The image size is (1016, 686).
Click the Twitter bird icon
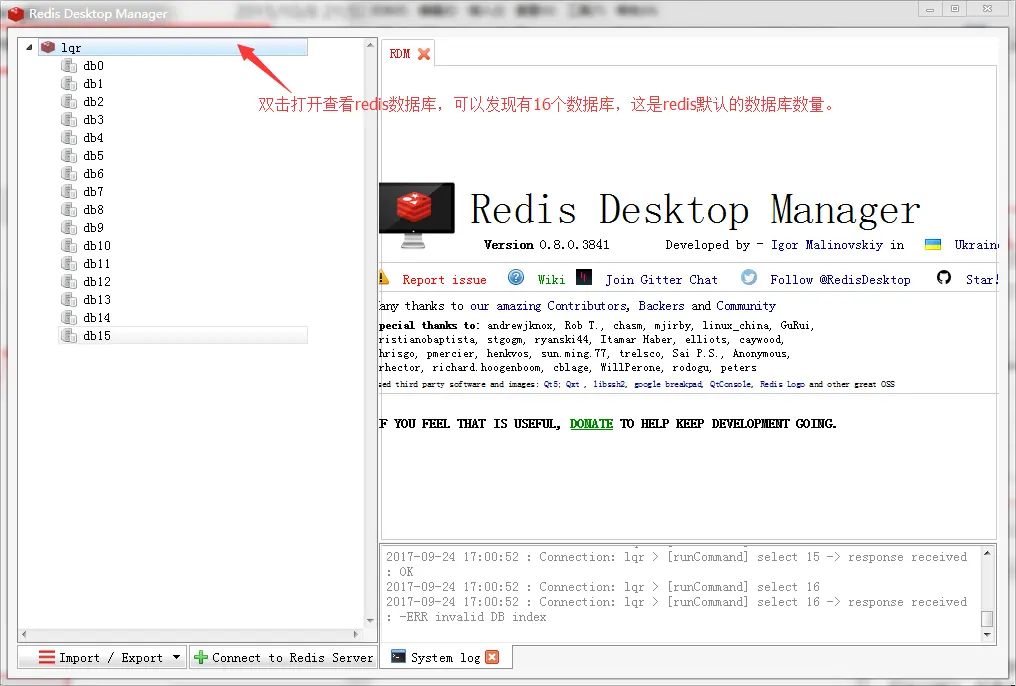point(749,278)
